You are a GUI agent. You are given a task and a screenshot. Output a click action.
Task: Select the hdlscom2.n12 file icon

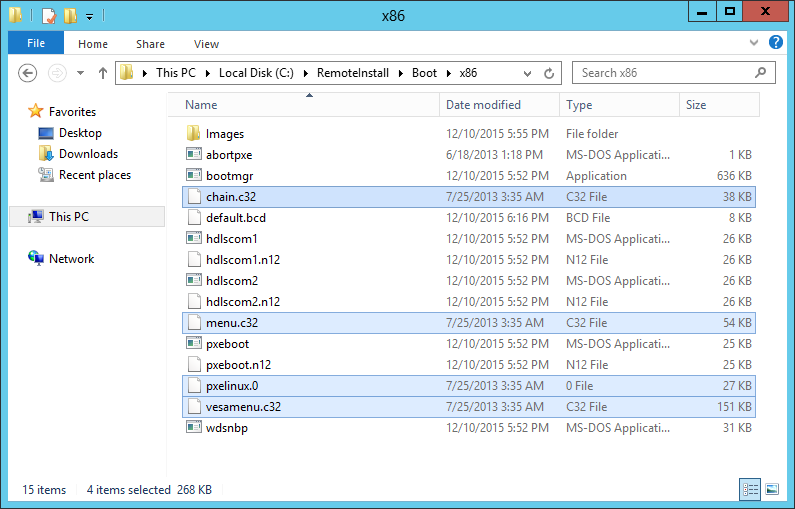click(x=194, y=302)
